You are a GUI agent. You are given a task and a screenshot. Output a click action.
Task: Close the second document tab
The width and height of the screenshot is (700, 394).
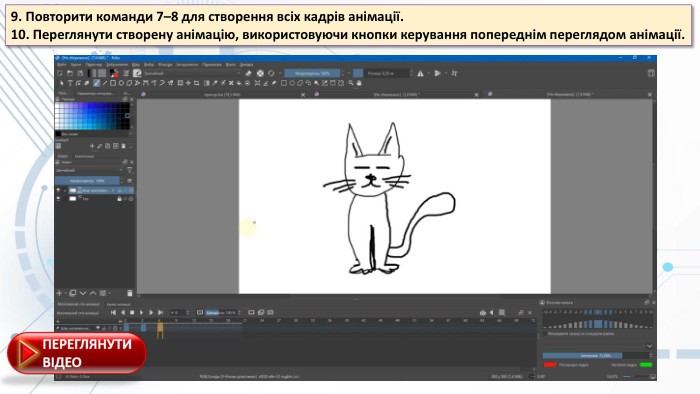[476, 95]
